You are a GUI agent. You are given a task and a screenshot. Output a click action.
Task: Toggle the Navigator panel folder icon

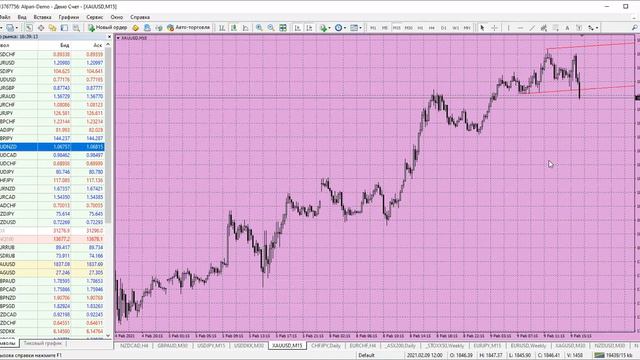pyautogui.click(x=53, y=28)
